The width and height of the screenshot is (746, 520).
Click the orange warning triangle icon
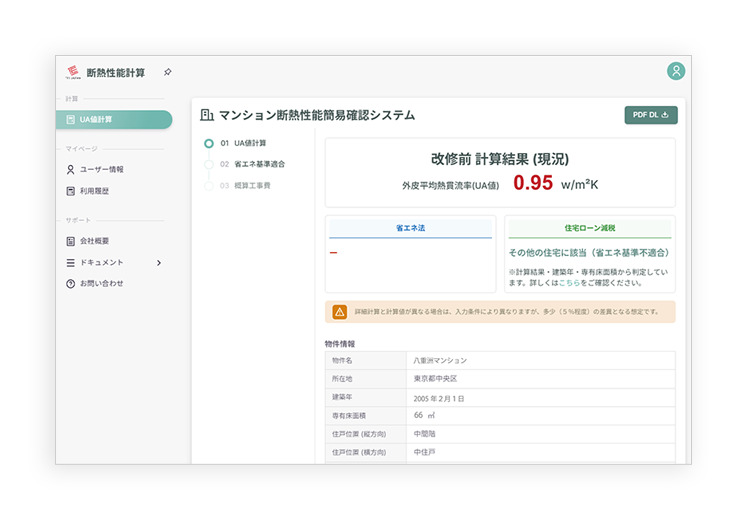[x=340, y=312]
